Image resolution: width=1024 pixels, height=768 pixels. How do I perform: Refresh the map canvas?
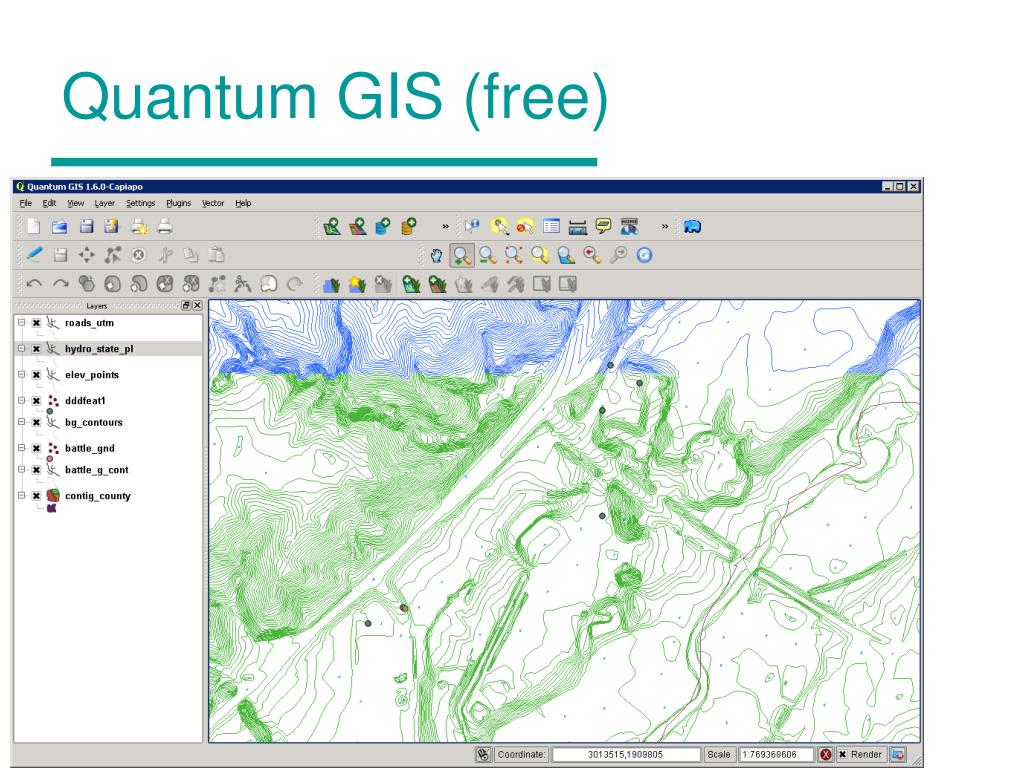645,255
